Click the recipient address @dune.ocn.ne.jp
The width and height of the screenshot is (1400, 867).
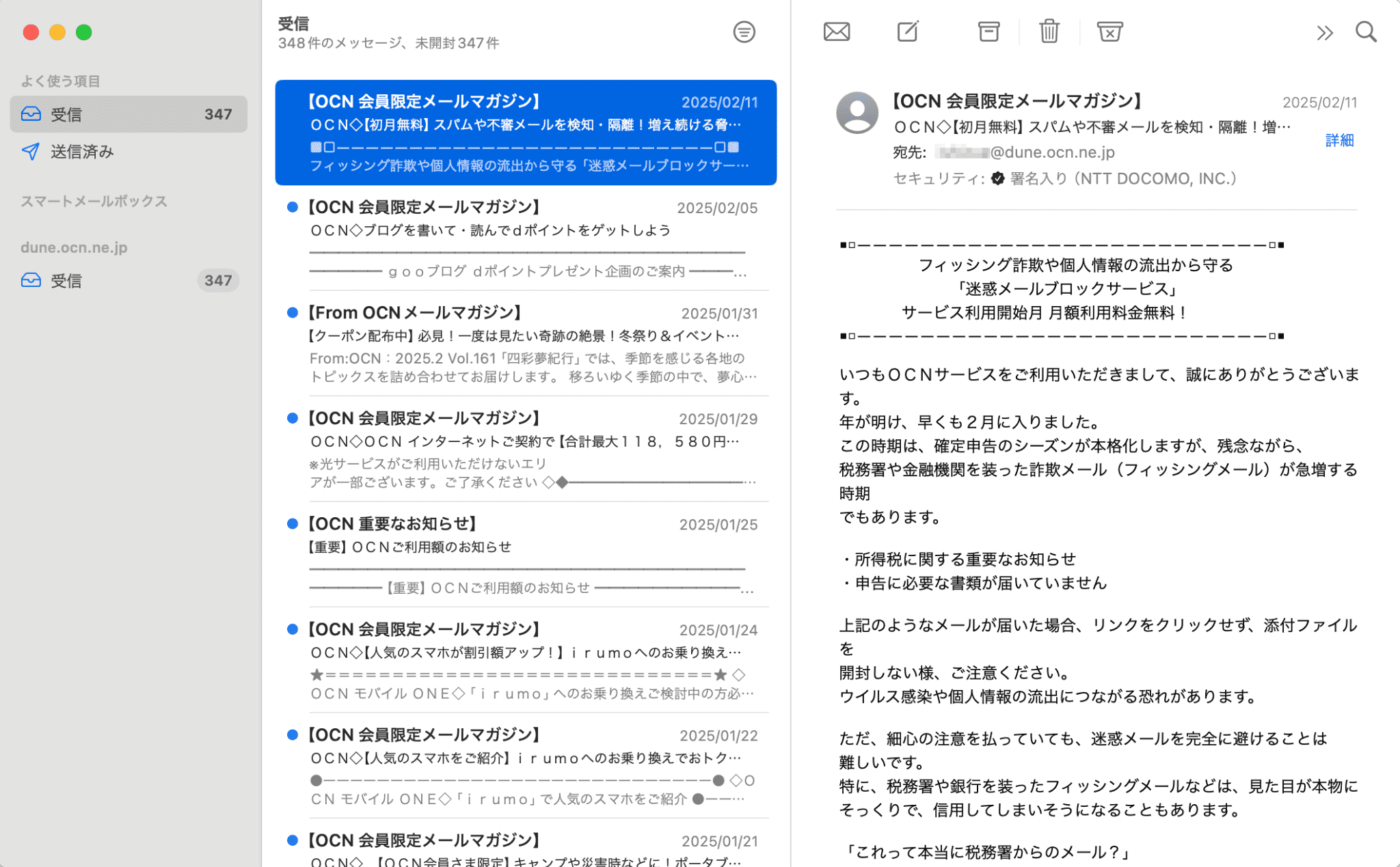(1025, 152)
